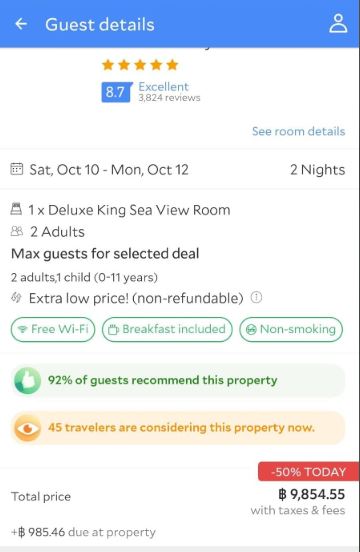This screenshot has height=552, width=360.
Task: Select the Free Wi-Fi badge
Action: coord(53,330)
